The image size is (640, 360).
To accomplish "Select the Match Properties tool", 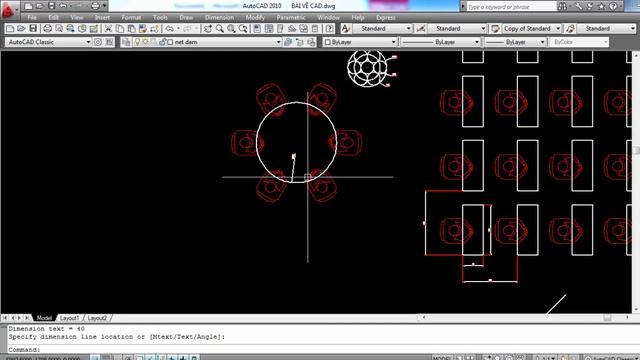I will click(142, 29).
